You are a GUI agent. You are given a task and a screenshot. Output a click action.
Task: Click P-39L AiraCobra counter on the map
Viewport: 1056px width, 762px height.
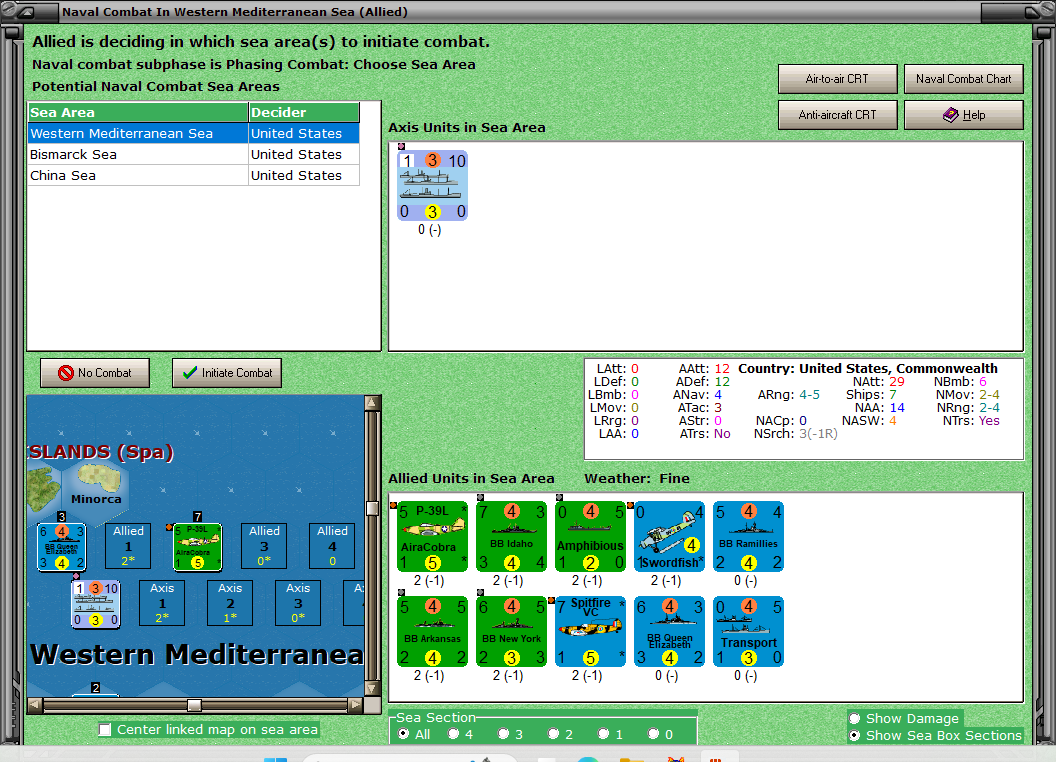point(197,546)
